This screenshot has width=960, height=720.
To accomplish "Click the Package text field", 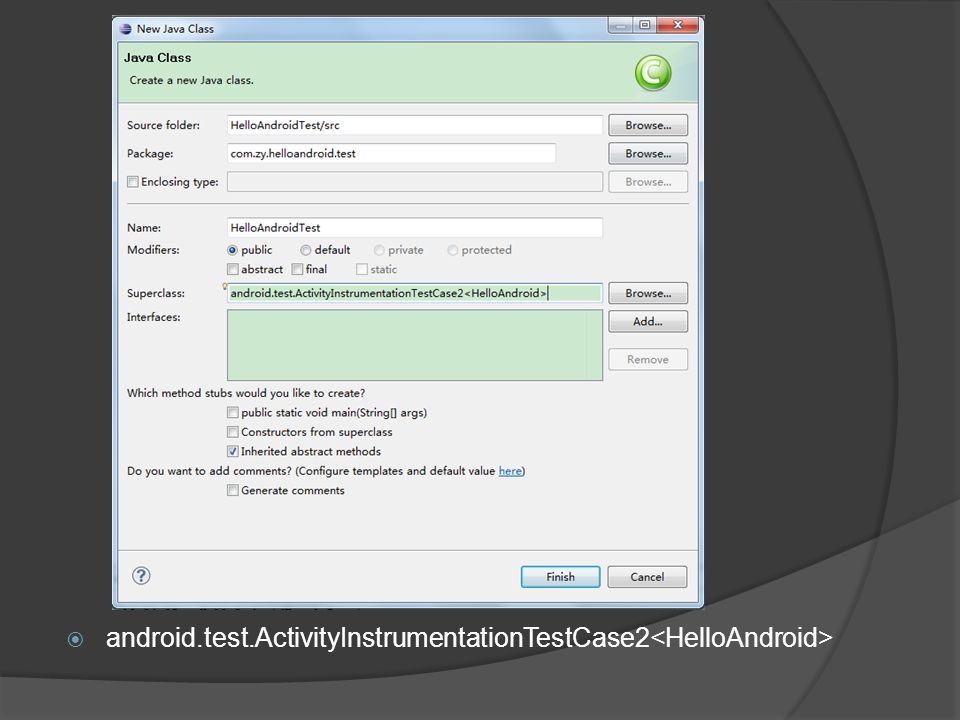I will click(391, 154).
